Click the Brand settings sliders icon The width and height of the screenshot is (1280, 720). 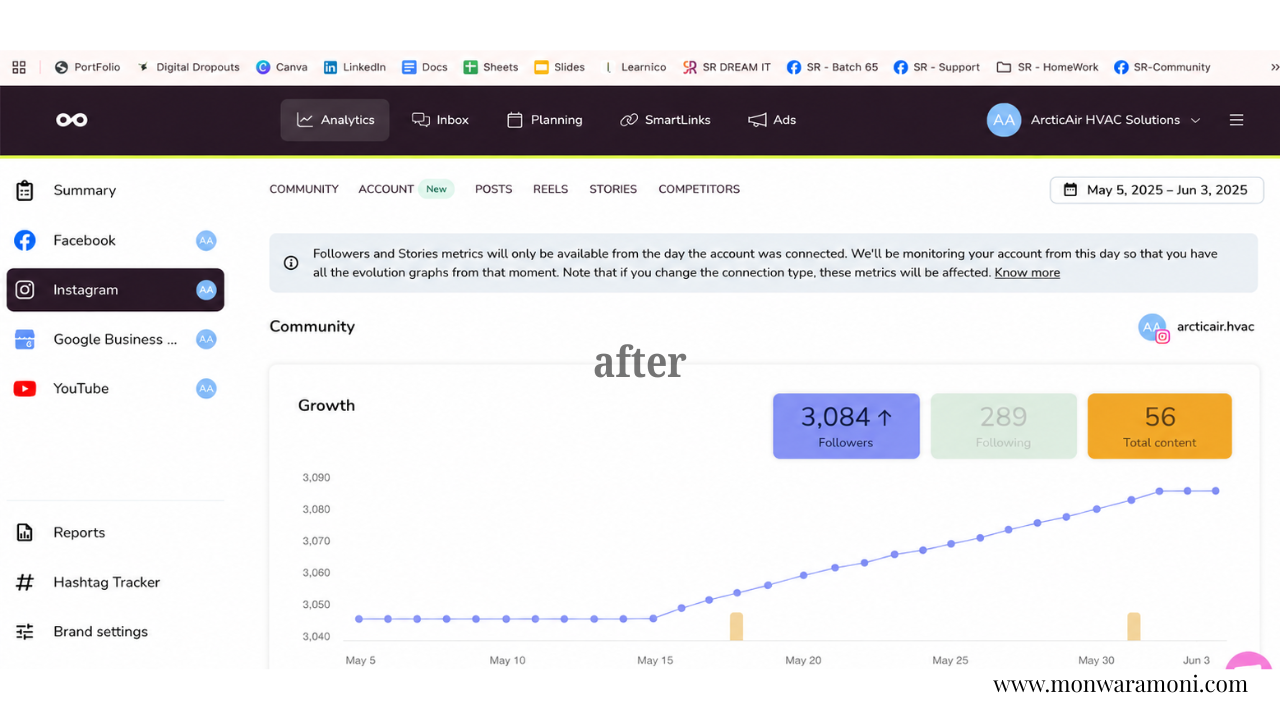click(x=25, y=632)
